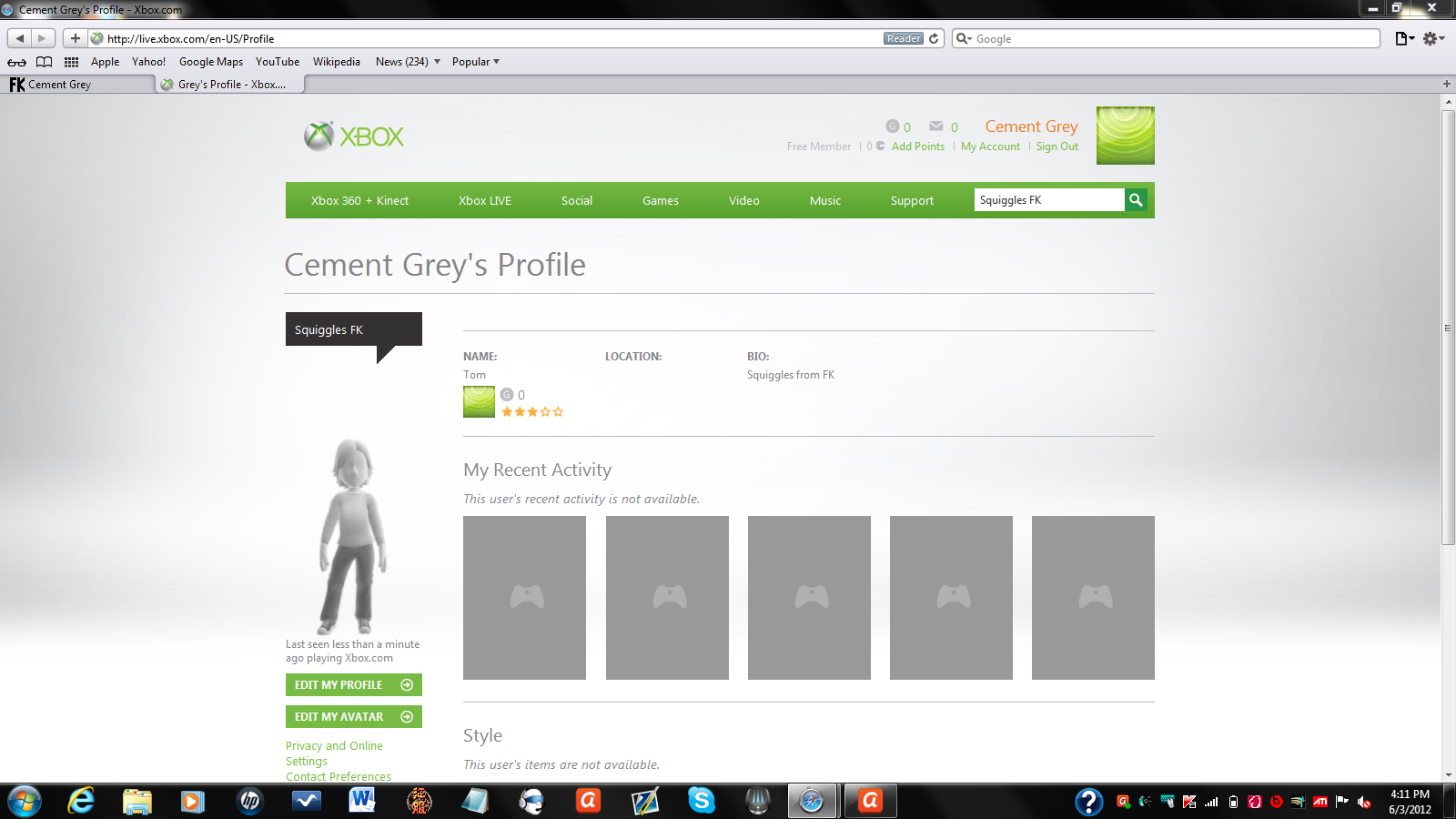Click the Xbox search box containing Squiggles FK
Viewport: 1456px width, 819px height.
point(1049,199)
